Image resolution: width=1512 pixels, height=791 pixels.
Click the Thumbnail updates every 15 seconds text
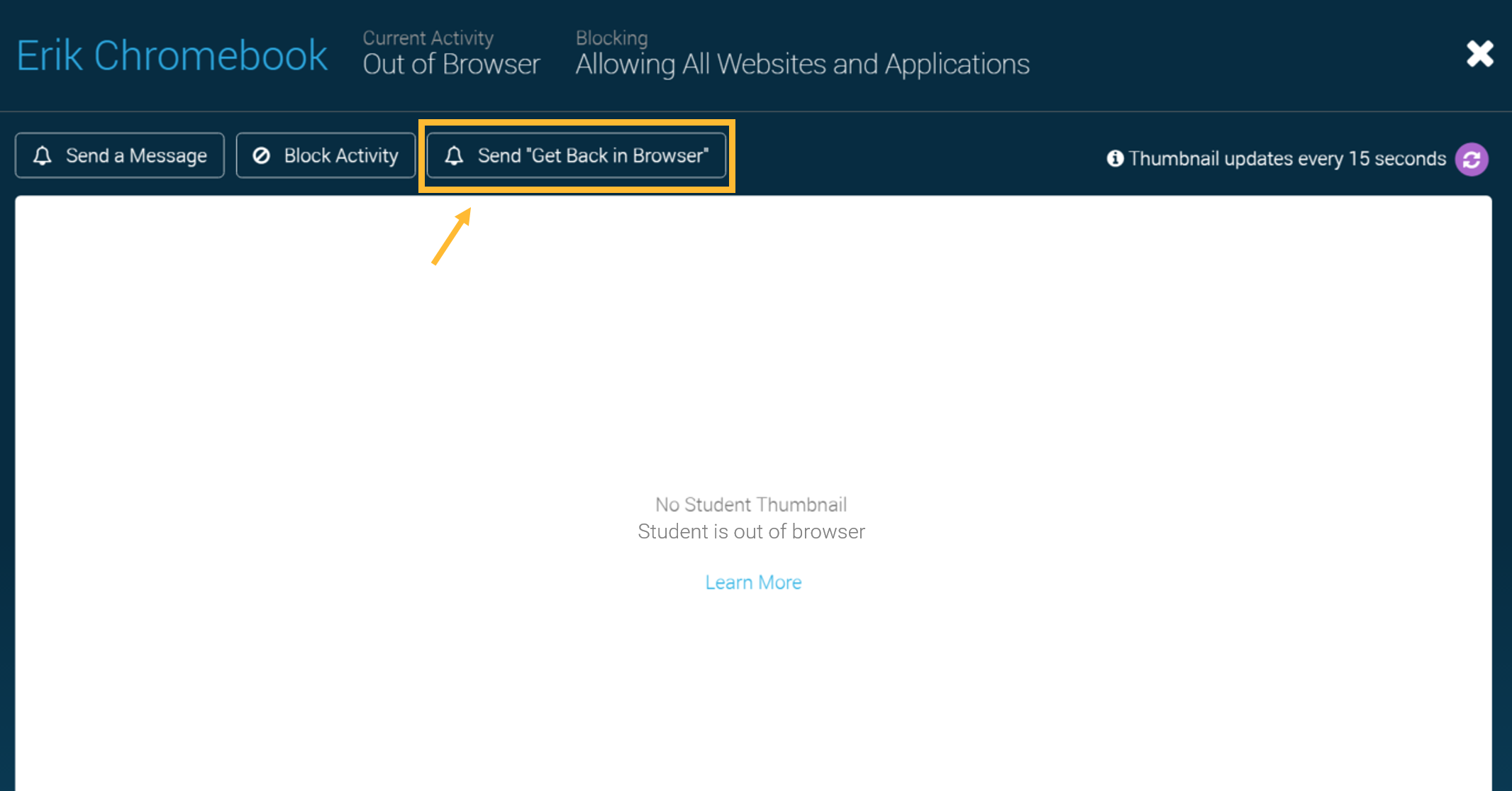(1287, 158)
